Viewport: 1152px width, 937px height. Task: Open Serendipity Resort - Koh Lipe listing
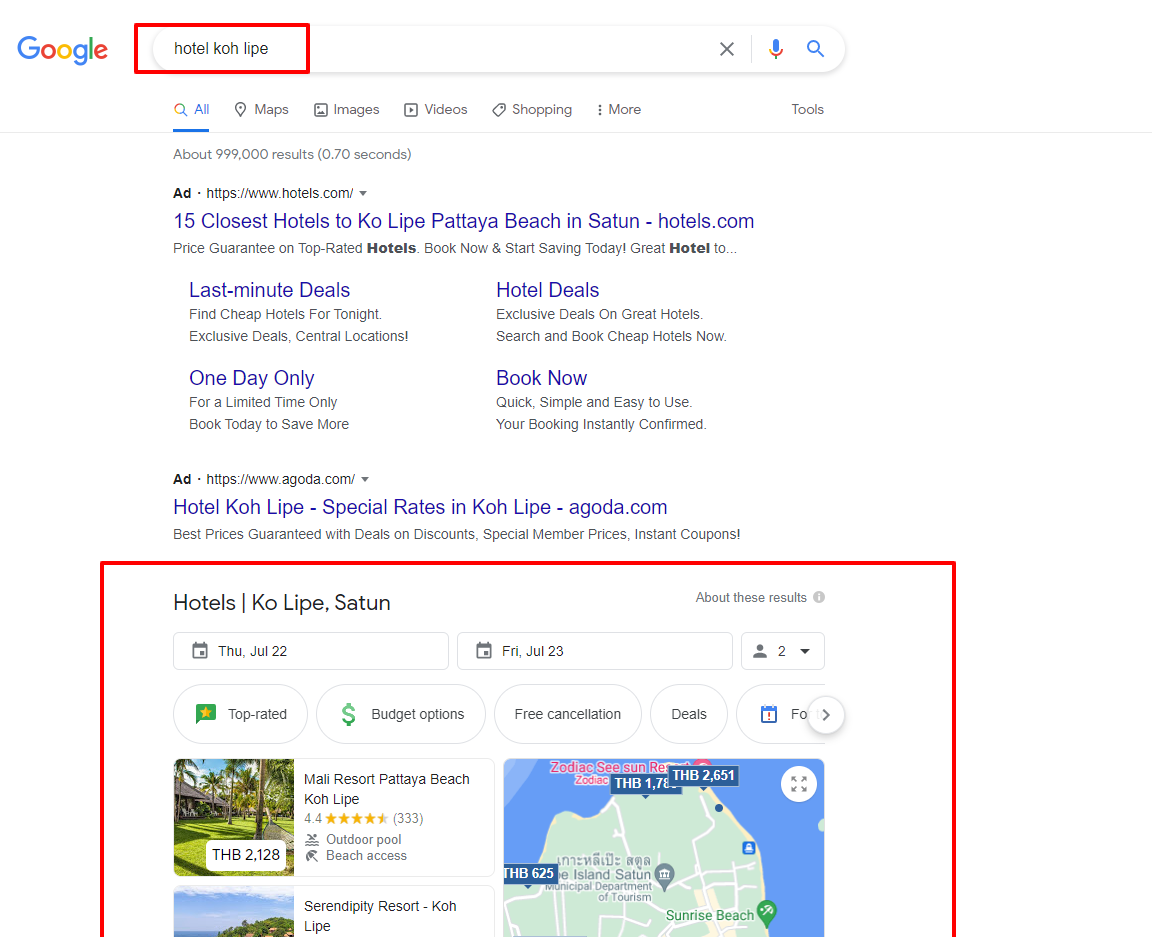pyautogui.click(x=380, y=916)
